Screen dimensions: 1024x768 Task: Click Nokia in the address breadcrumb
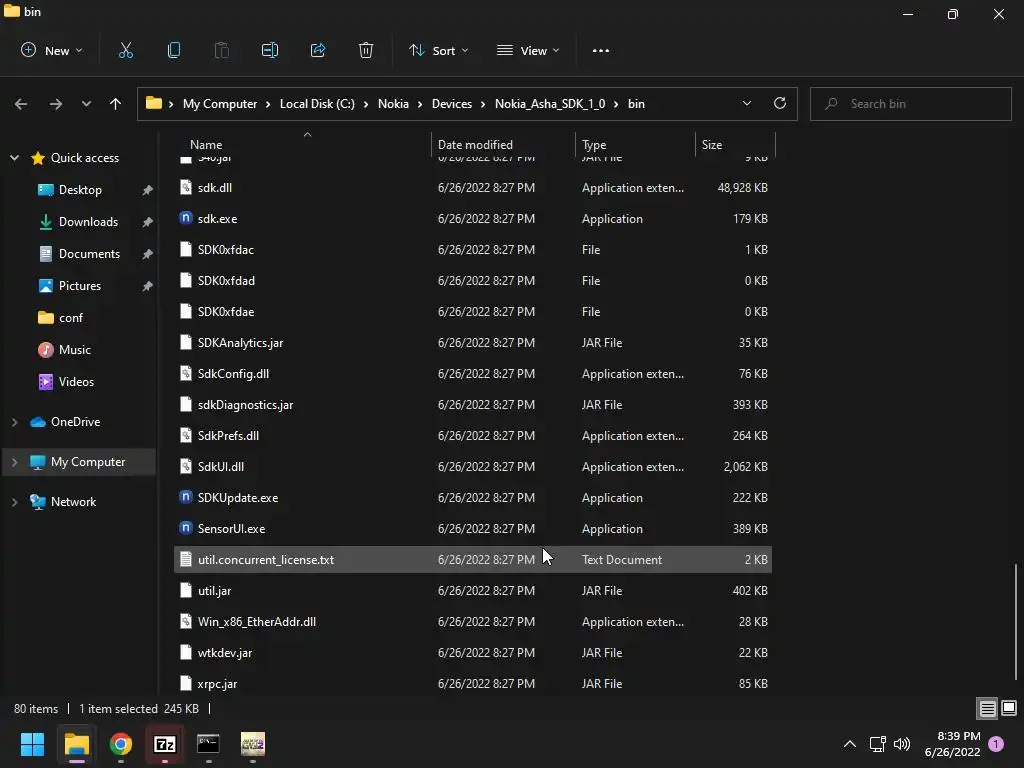(393, 104)
